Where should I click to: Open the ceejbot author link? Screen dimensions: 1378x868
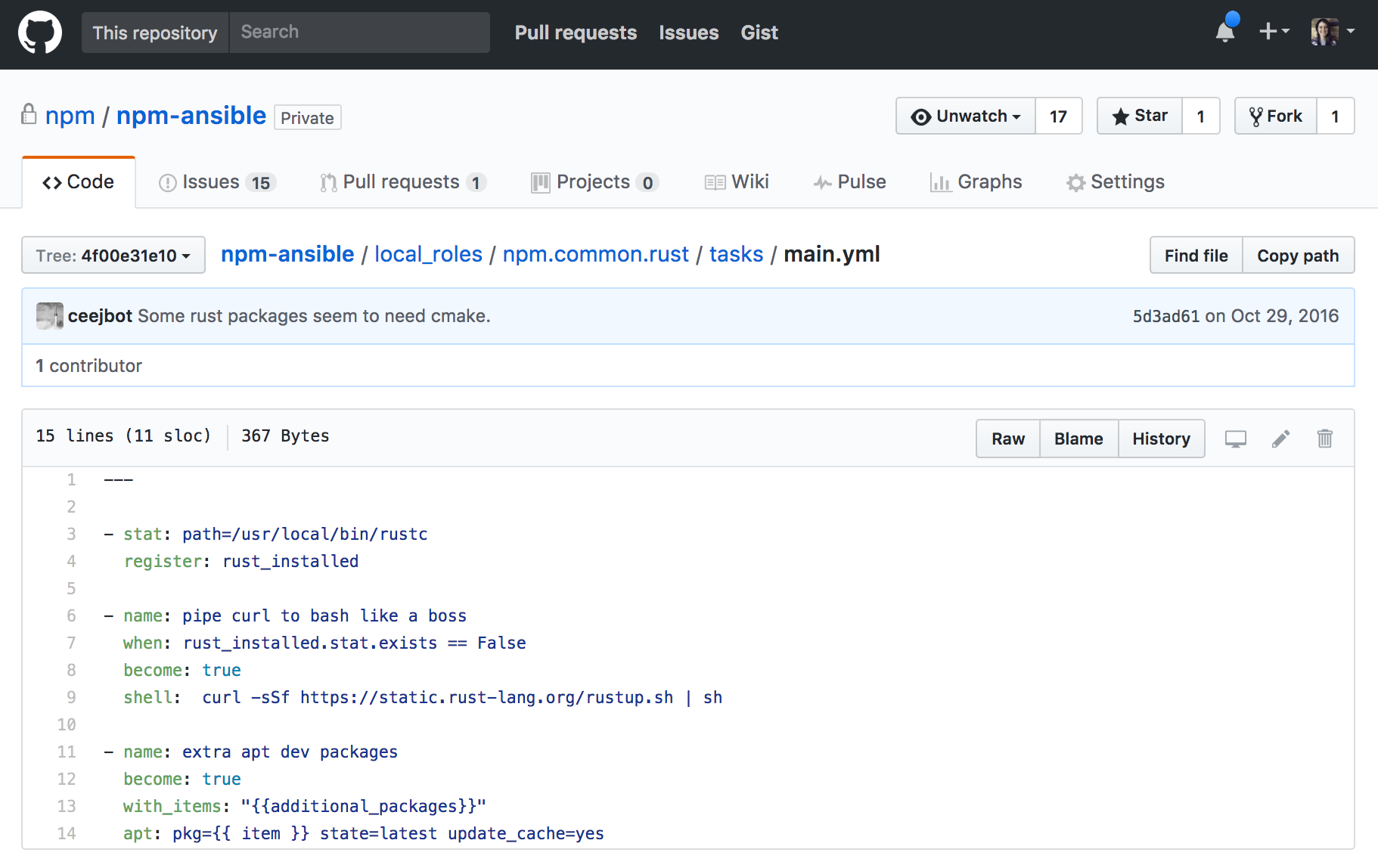100,316
